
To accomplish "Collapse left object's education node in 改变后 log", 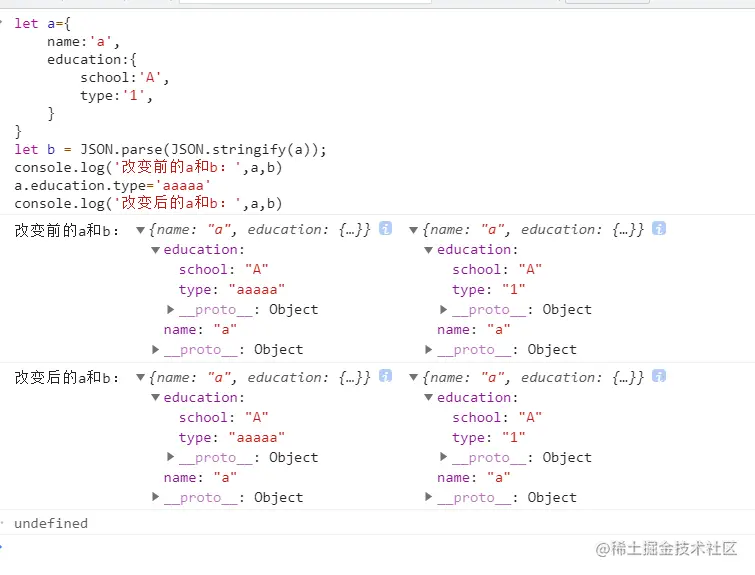I will tap(156, 398).
